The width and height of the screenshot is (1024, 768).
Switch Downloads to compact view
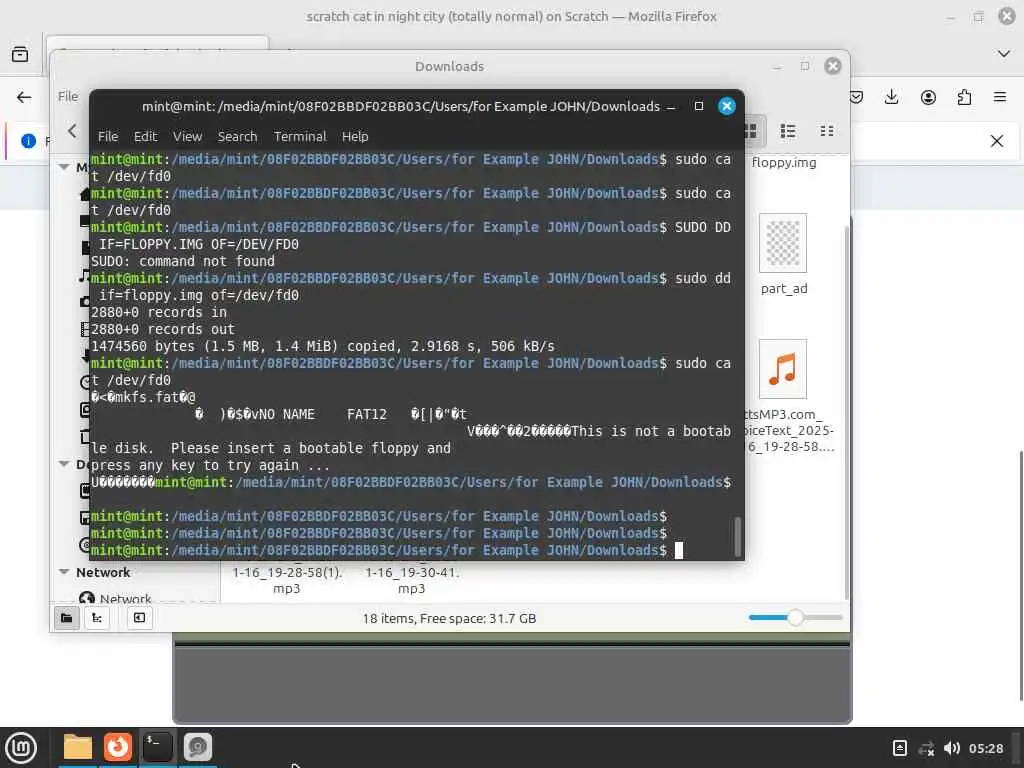click(826, 131)
